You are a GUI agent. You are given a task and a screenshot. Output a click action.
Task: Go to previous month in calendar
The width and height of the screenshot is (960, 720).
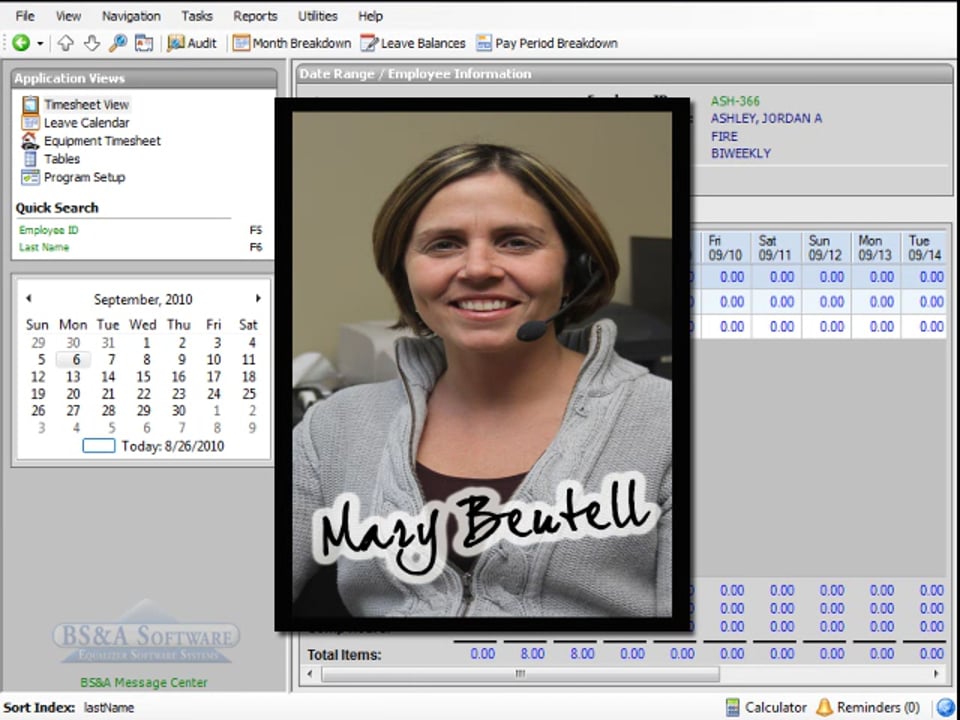(x=29, y=298)
